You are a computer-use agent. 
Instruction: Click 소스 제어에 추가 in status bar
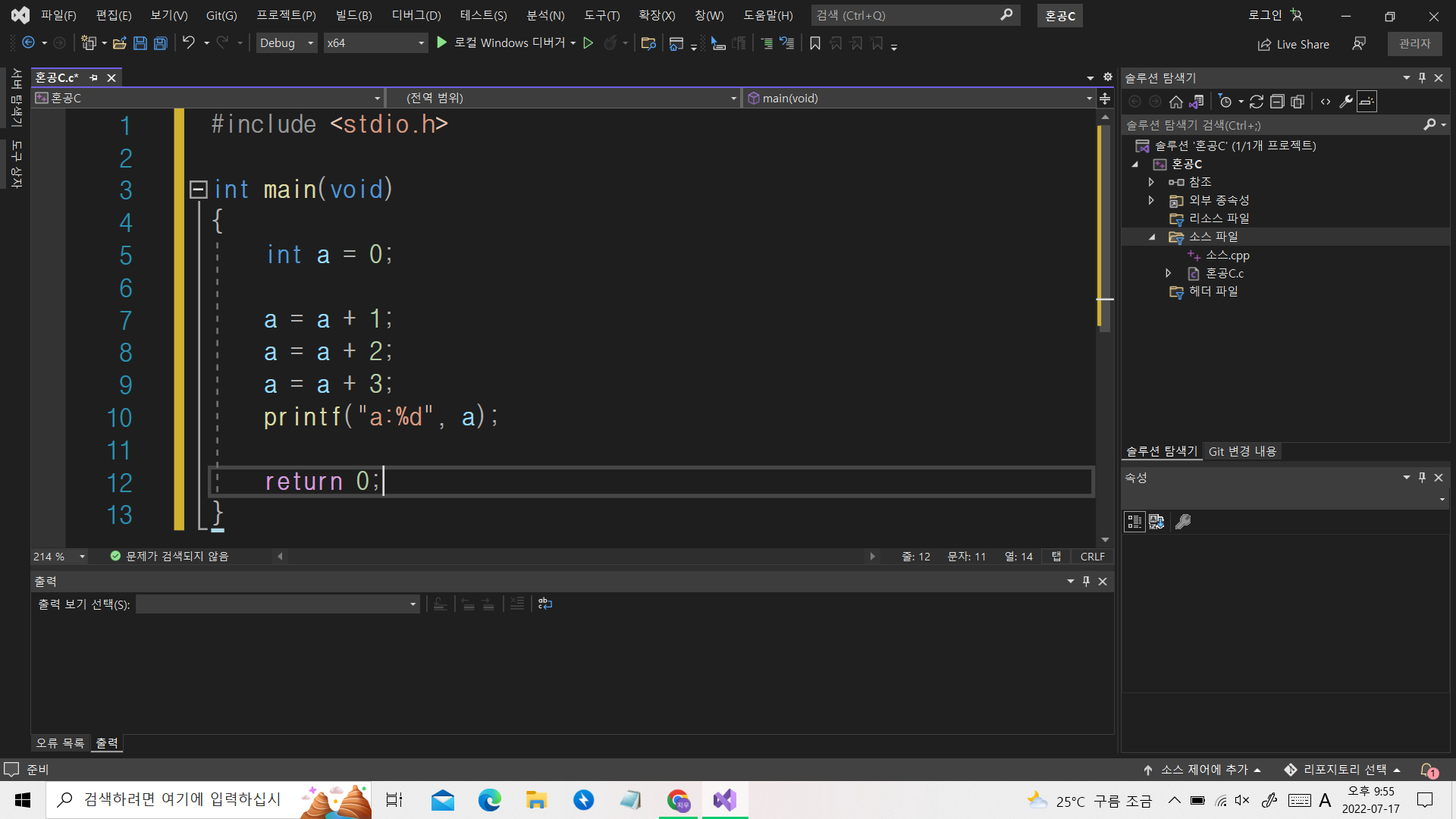click(1203, 770)
